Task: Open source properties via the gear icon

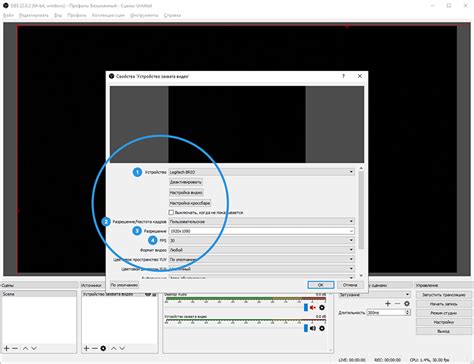Action: [103, 348]
